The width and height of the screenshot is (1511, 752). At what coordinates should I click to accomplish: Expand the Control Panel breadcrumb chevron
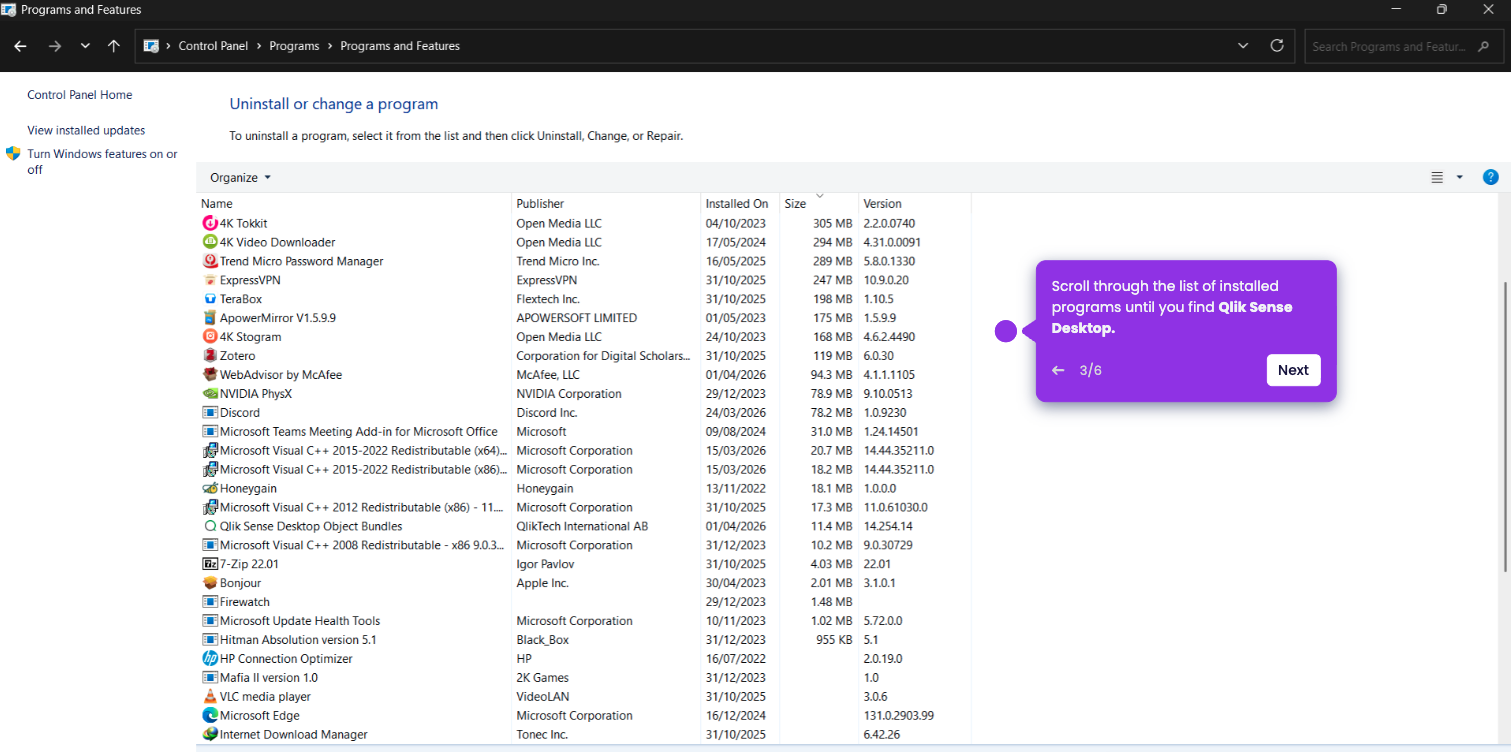coord(259,46)
